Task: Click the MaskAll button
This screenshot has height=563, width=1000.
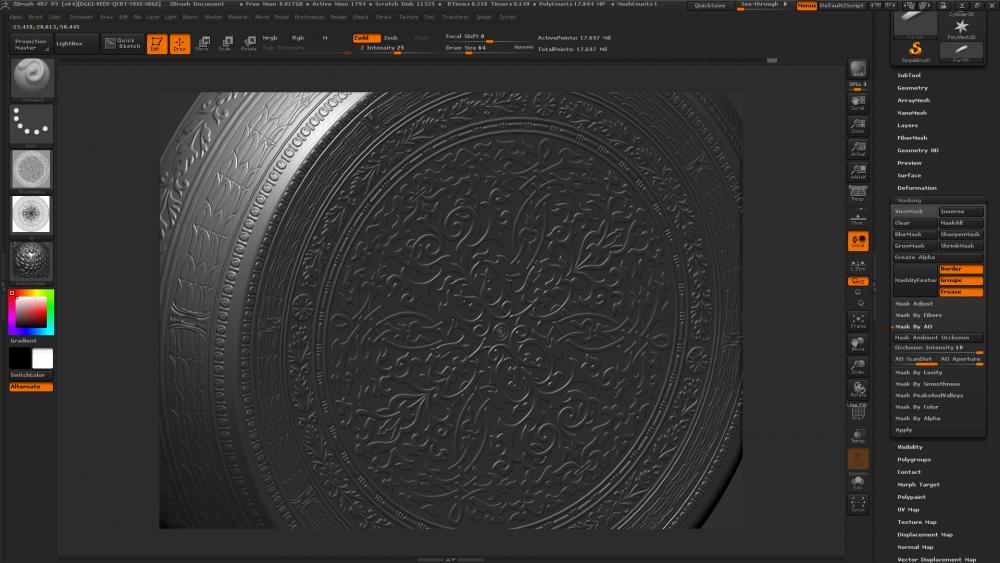Action: tap(961, 223)
